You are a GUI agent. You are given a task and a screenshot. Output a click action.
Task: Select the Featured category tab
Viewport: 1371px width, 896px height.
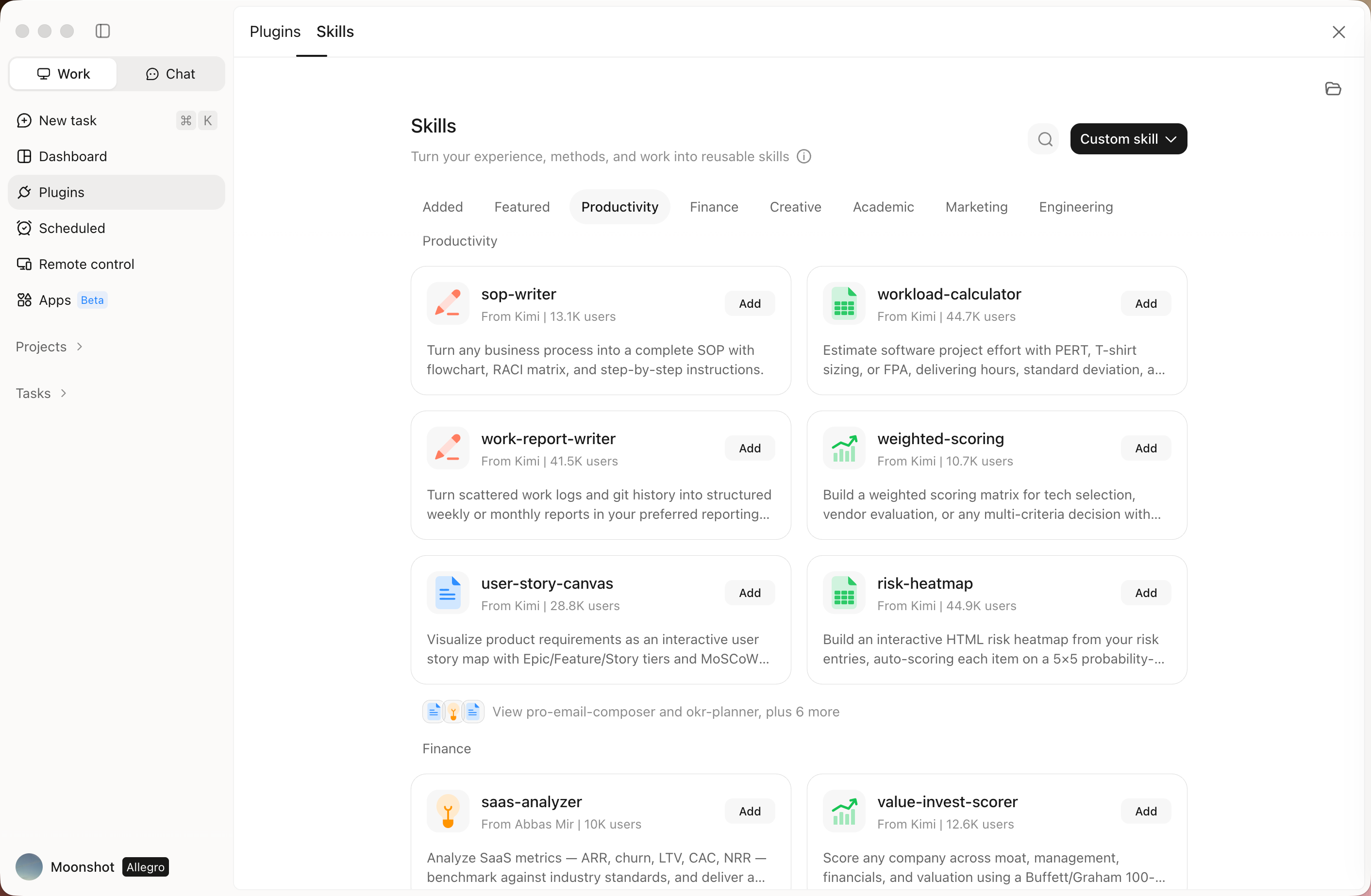pyautogui.click(x=522, y=207)
